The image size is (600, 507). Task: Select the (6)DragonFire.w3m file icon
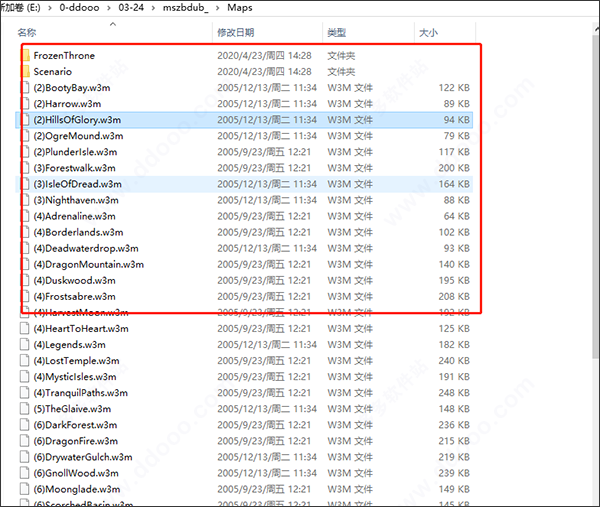(x=25, y=441)
